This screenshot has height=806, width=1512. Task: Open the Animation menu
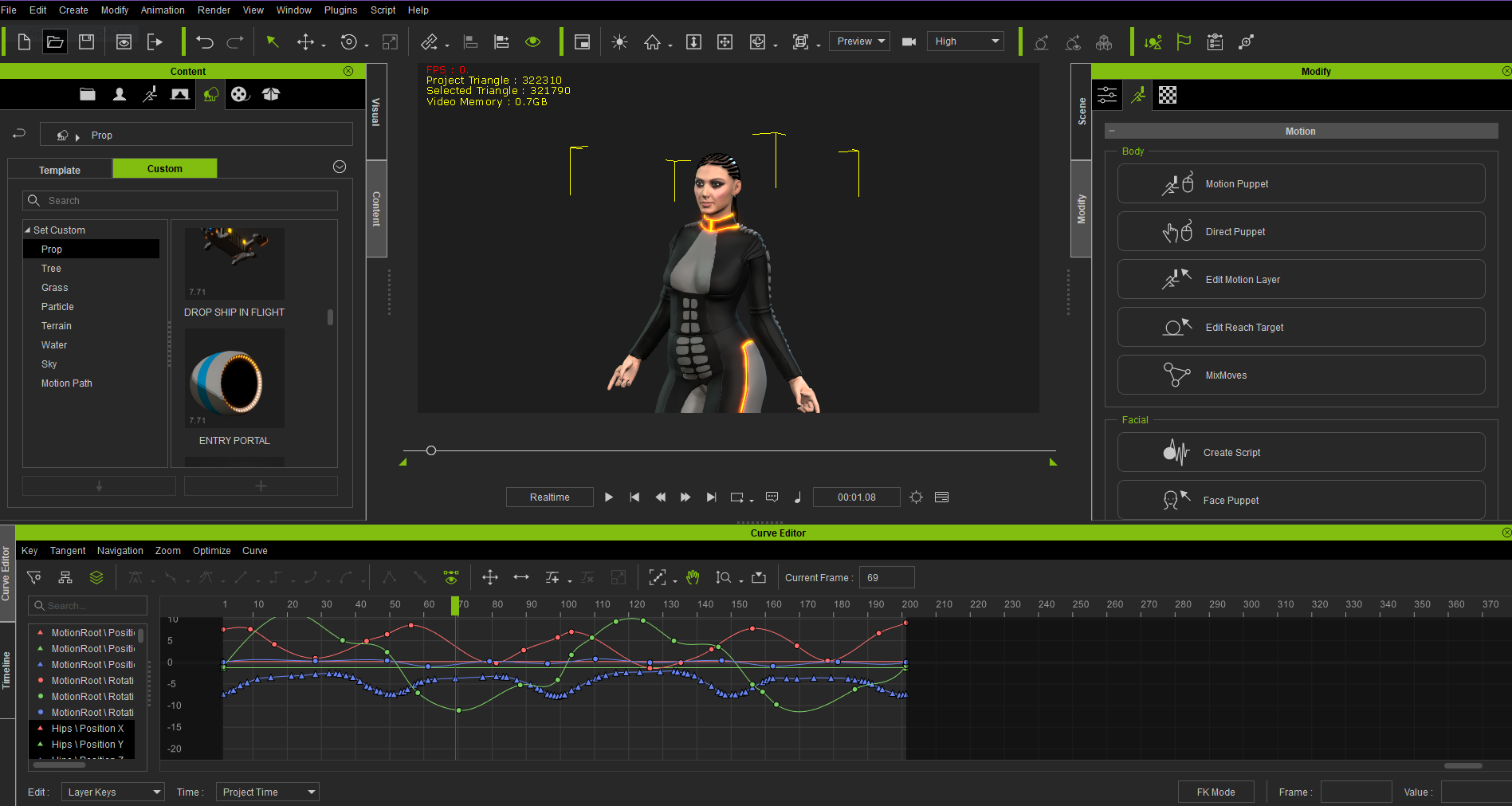[163, 10]
